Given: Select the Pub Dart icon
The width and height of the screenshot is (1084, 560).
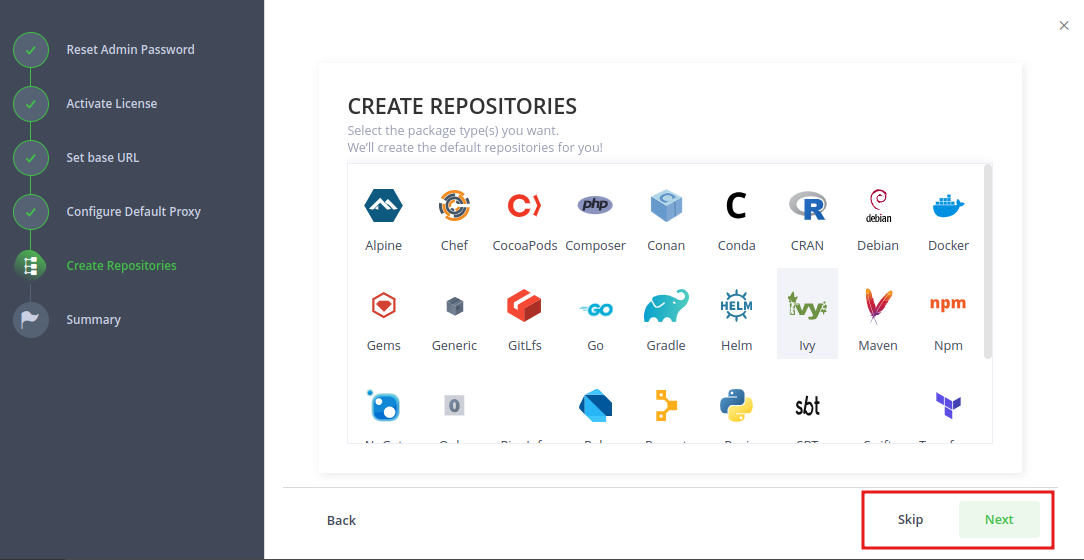Looking at the screenshot, I should (x=595, y=406).
